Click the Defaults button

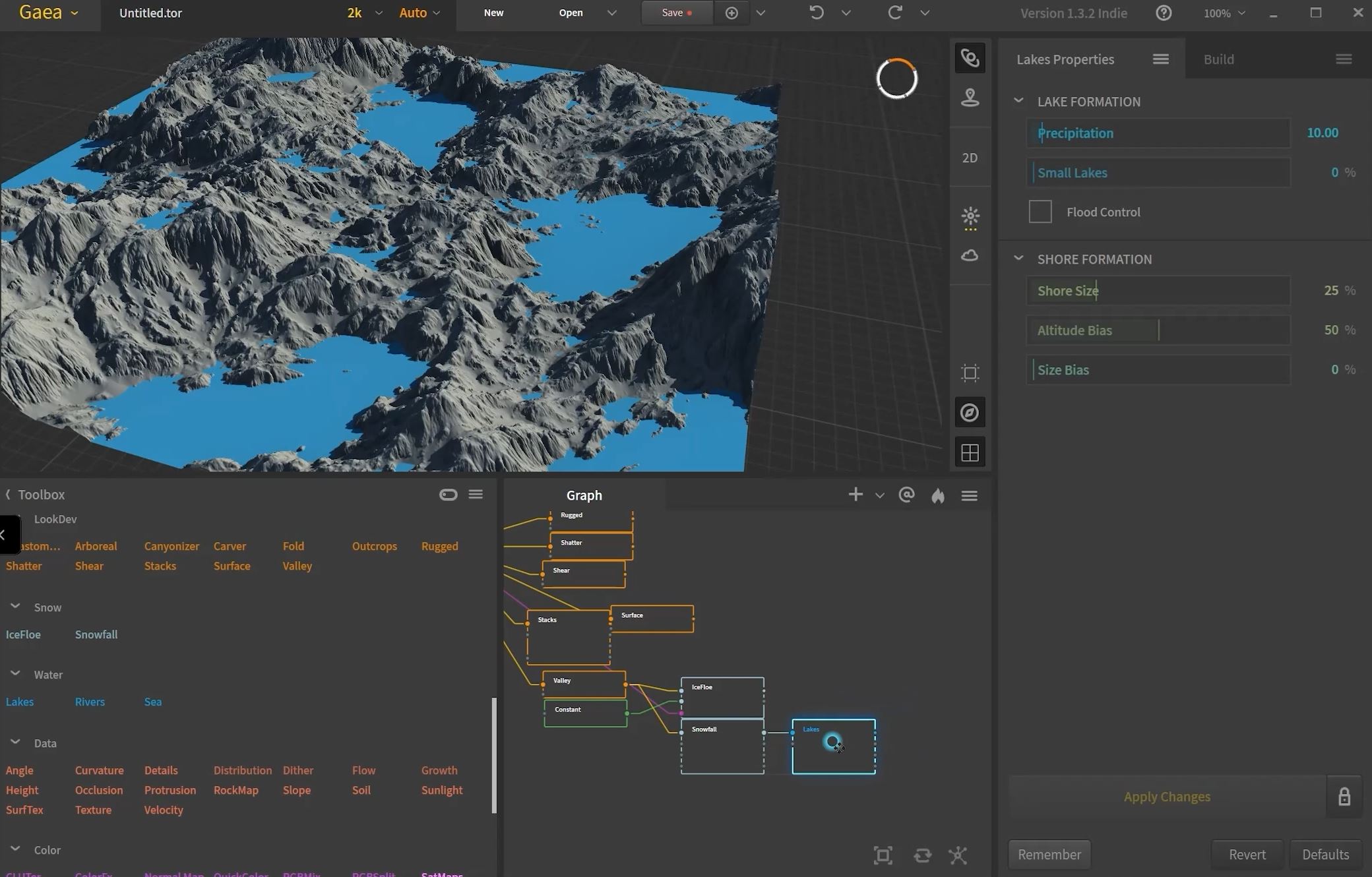point(1325,855)
